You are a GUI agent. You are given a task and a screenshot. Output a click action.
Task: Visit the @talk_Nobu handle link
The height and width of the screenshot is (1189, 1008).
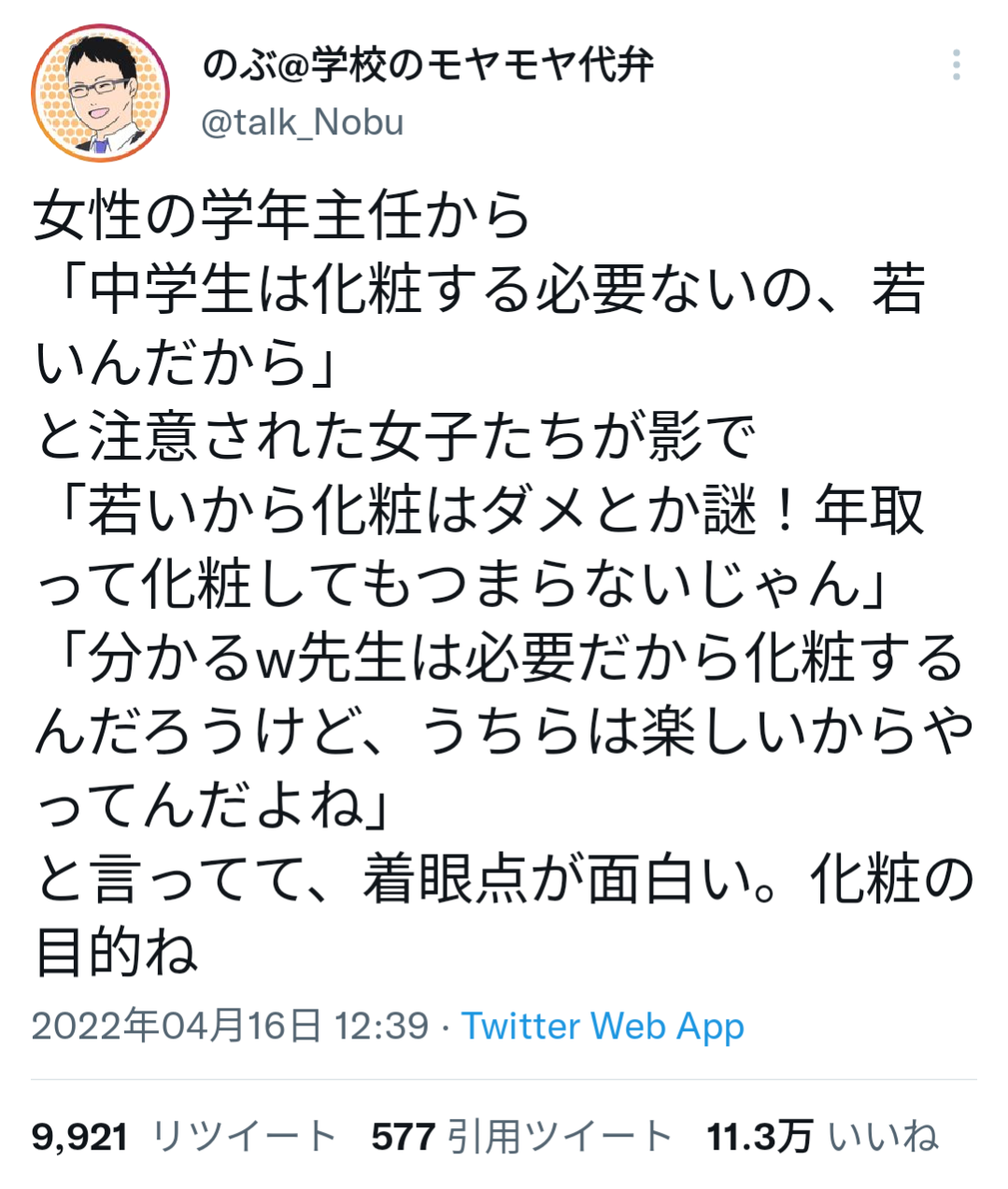click(303, 122)
